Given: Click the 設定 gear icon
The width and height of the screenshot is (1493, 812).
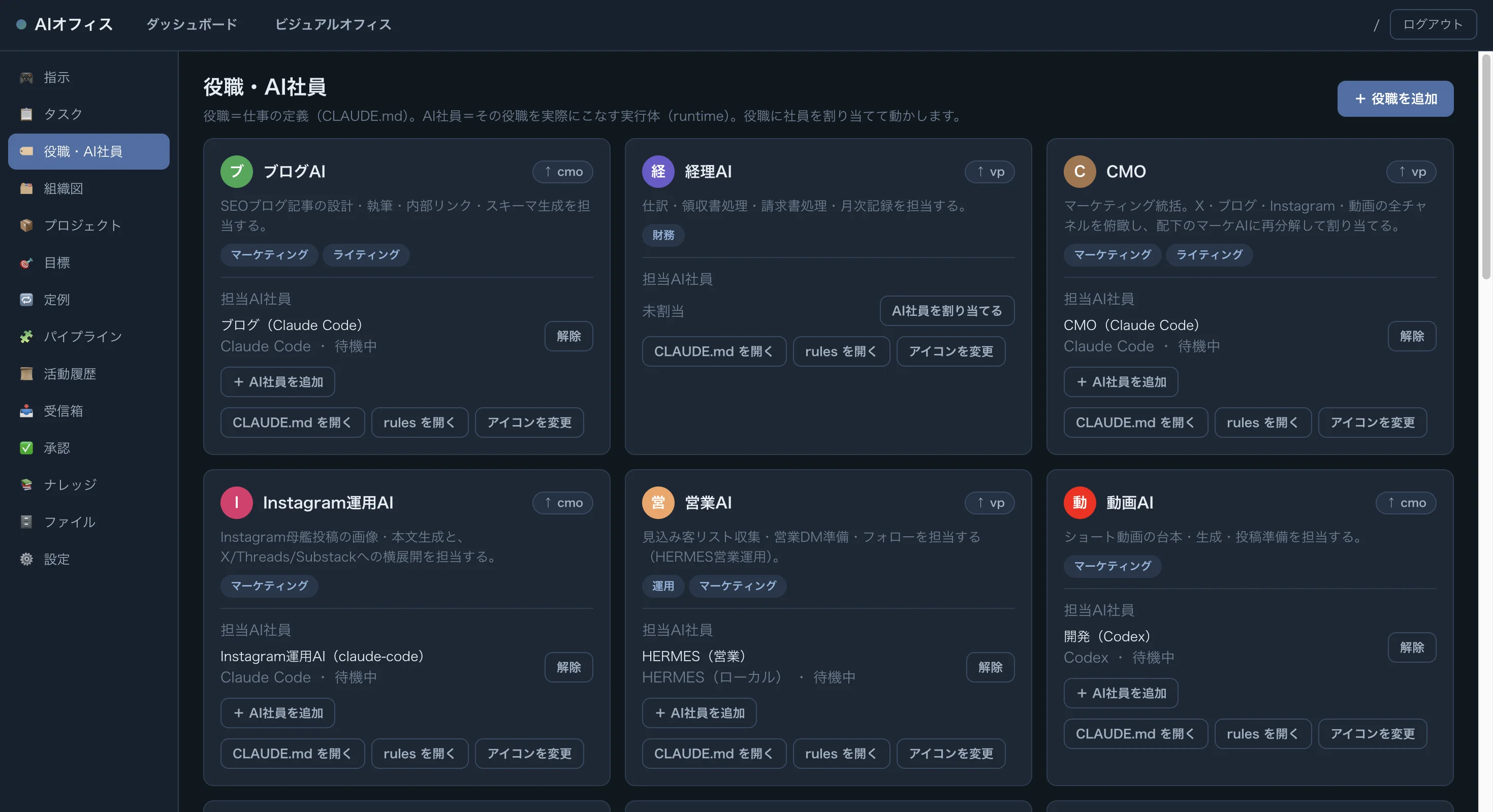Looking at the screenshot, I should 26,560.
